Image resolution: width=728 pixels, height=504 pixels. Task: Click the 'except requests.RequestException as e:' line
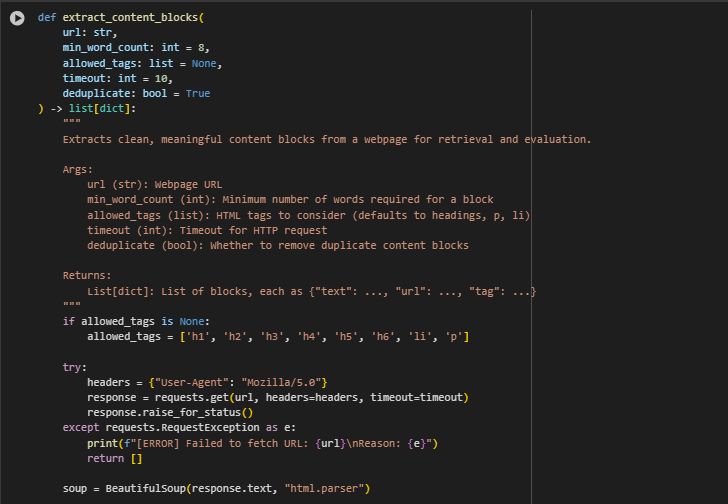179,427
